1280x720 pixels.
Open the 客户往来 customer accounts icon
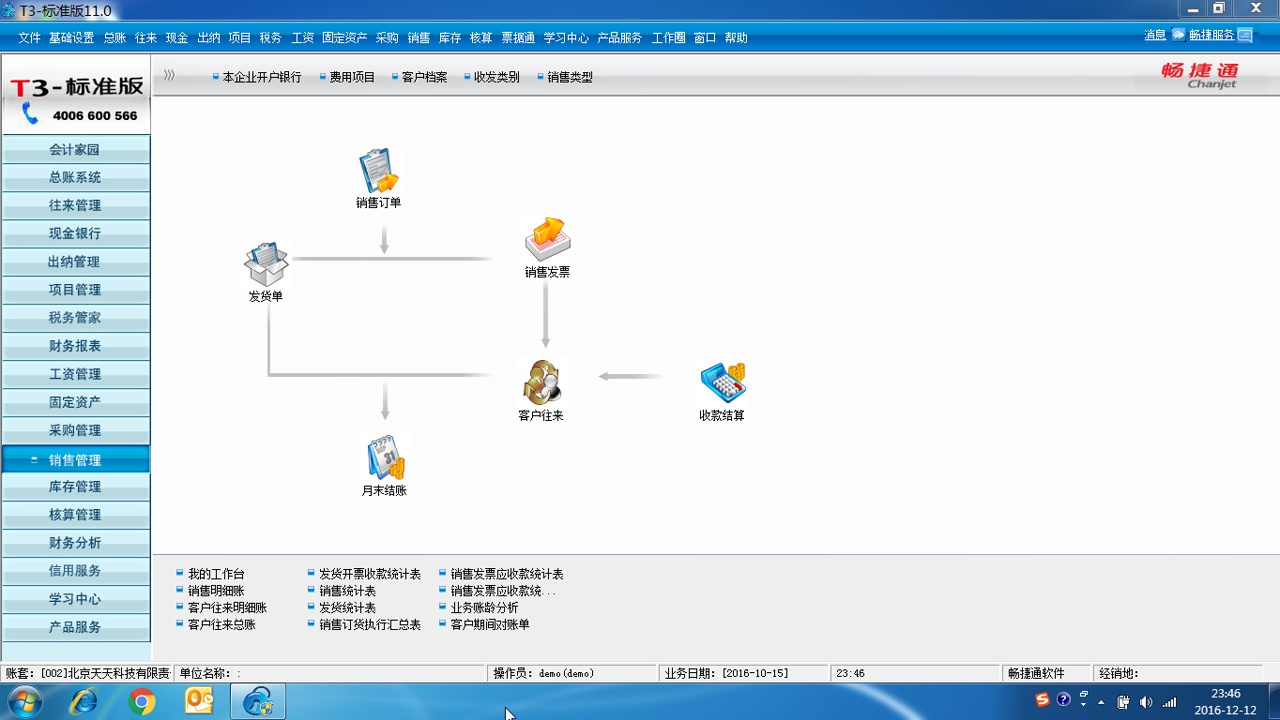point(541,383)
